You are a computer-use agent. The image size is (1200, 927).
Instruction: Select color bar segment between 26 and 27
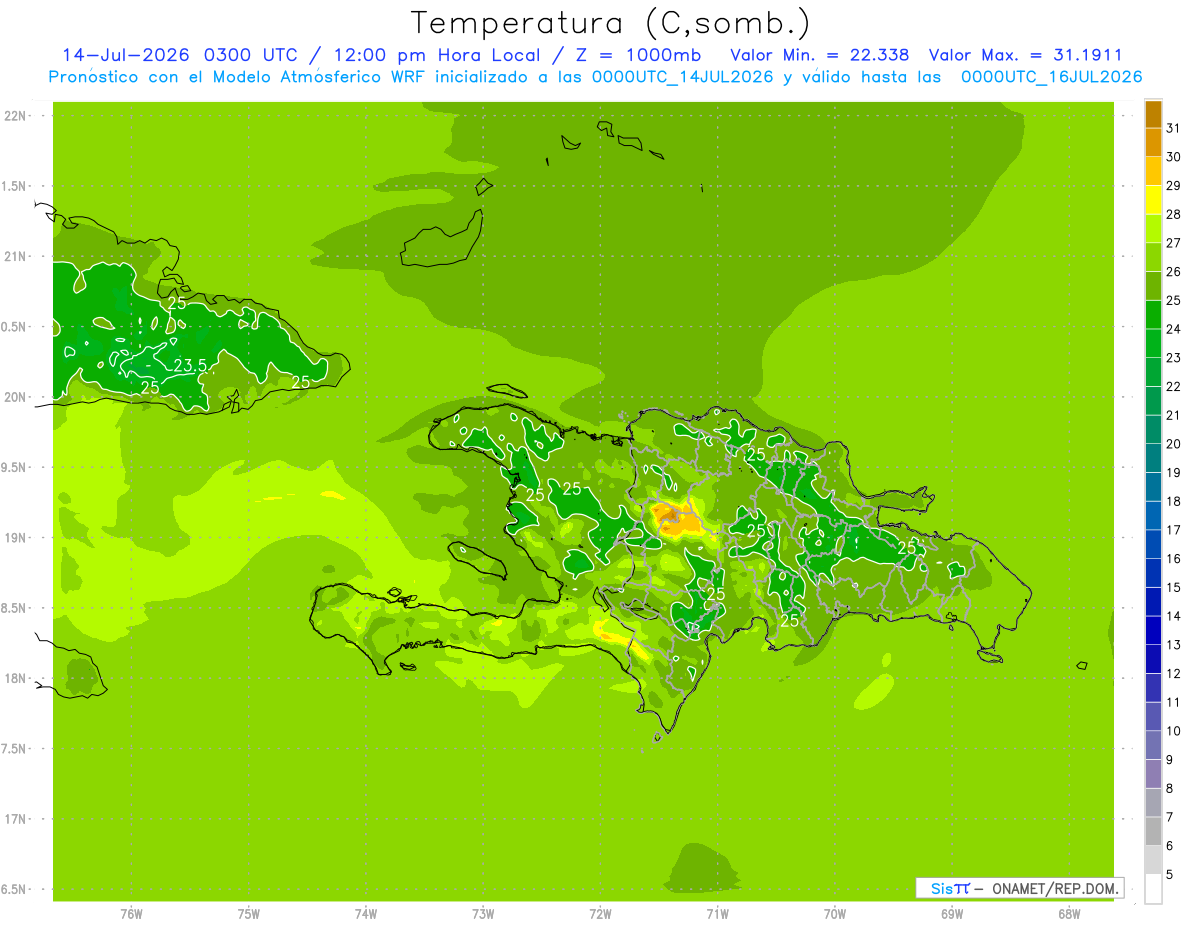click(x=1153, y=257)
